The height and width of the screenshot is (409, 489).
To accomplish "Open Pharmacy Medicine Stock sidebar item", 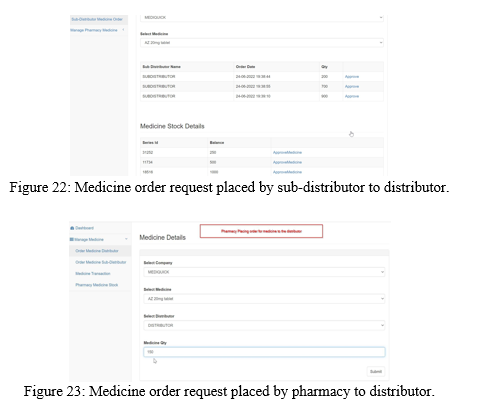I will [97, 285].
